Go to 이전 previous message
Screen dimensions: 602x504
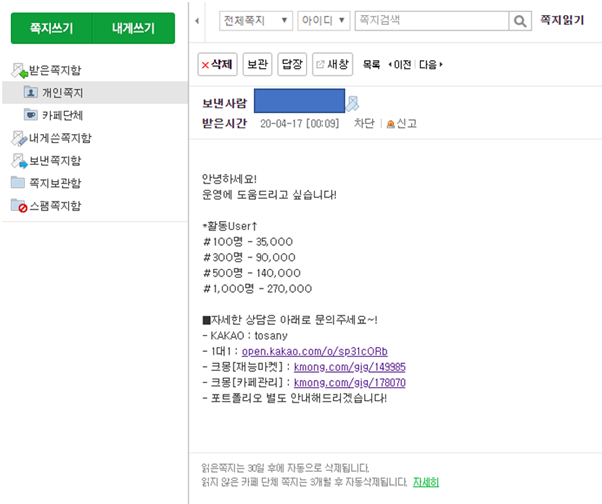[400, 64]
